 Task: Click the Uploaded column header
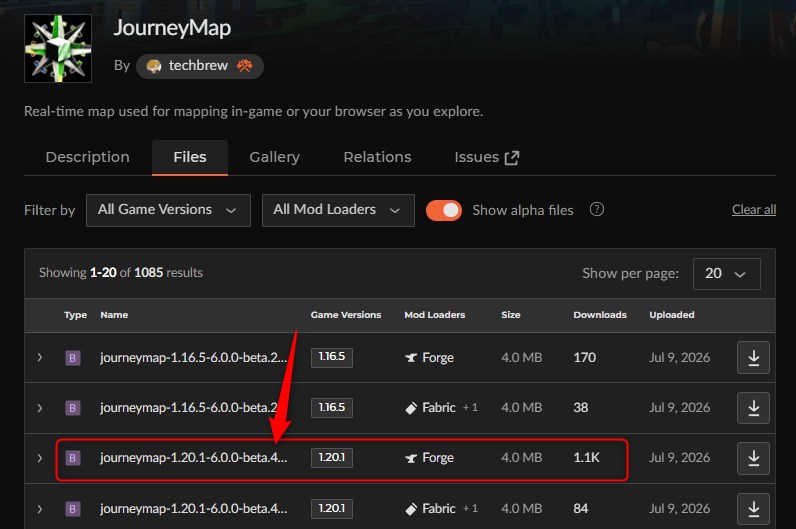tap(672, 315)
